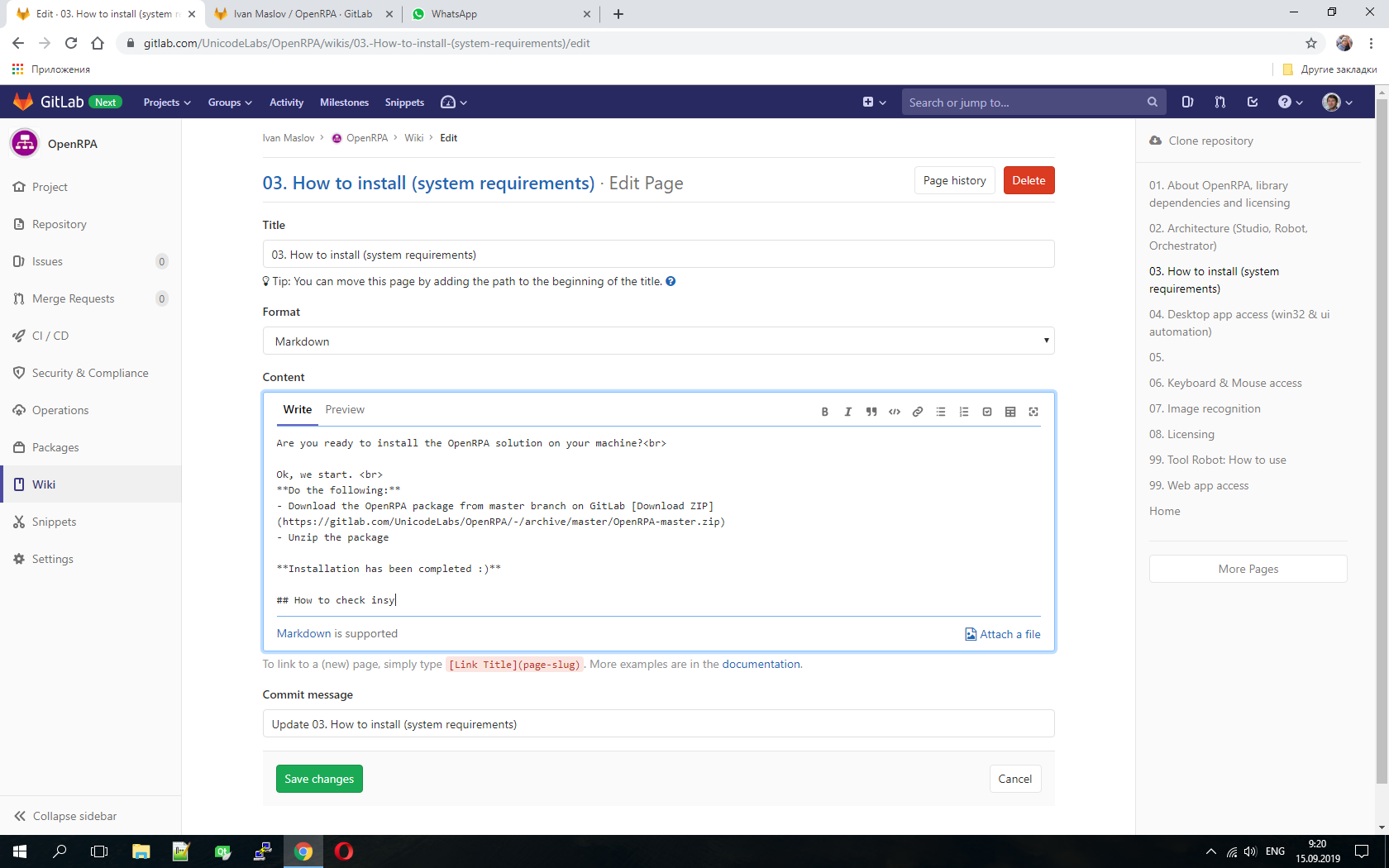Click the OpenRPA project avatar
The width and height of the screenshot is (1389, 868).
pos(25,143)
